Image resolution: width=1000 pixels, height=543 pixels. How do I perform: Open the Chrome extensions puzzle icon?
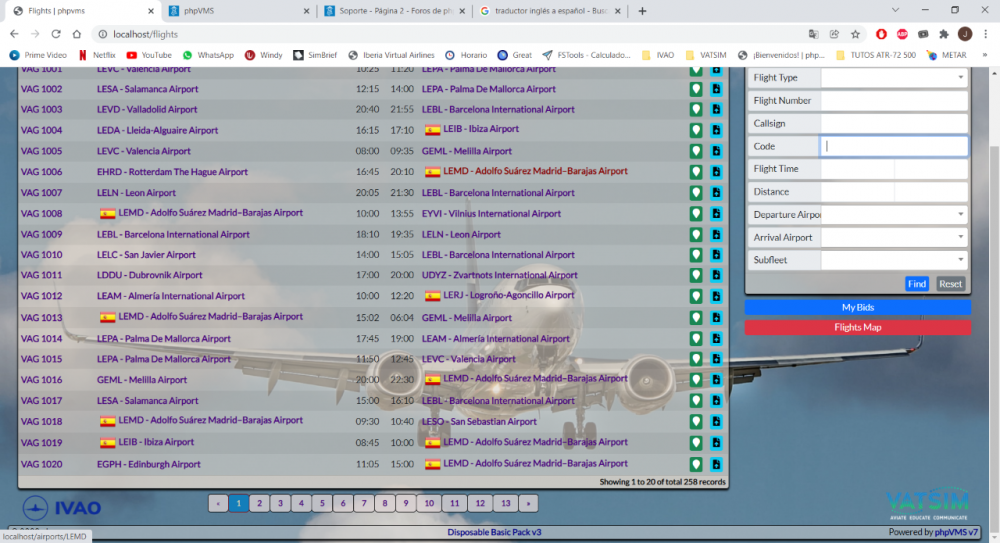(943, 34)
